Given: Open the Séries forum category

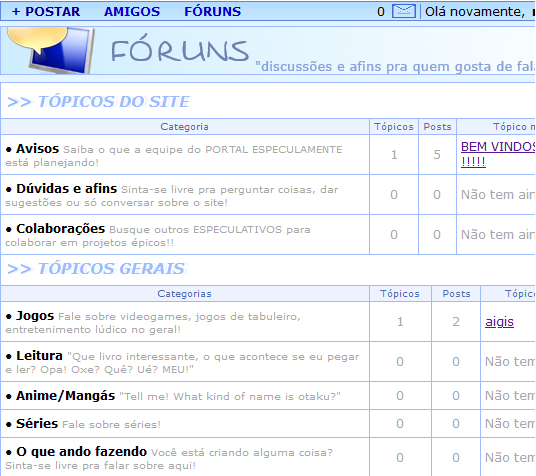Looking at the screenshot, I should 37,424.
